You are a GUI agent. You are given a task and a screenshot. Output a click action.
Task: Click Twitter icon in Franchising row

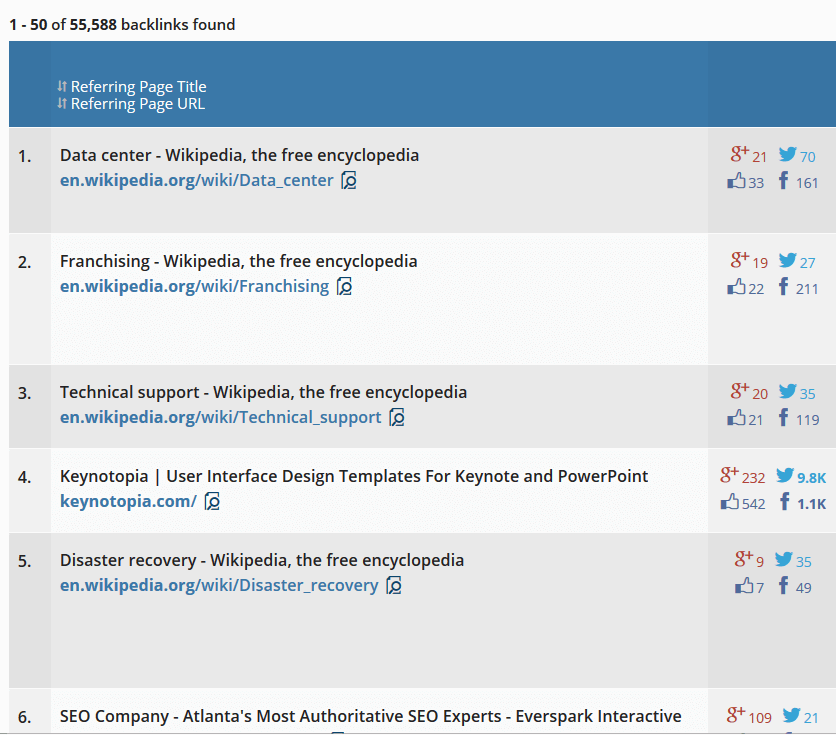click(x=787, y=261)
